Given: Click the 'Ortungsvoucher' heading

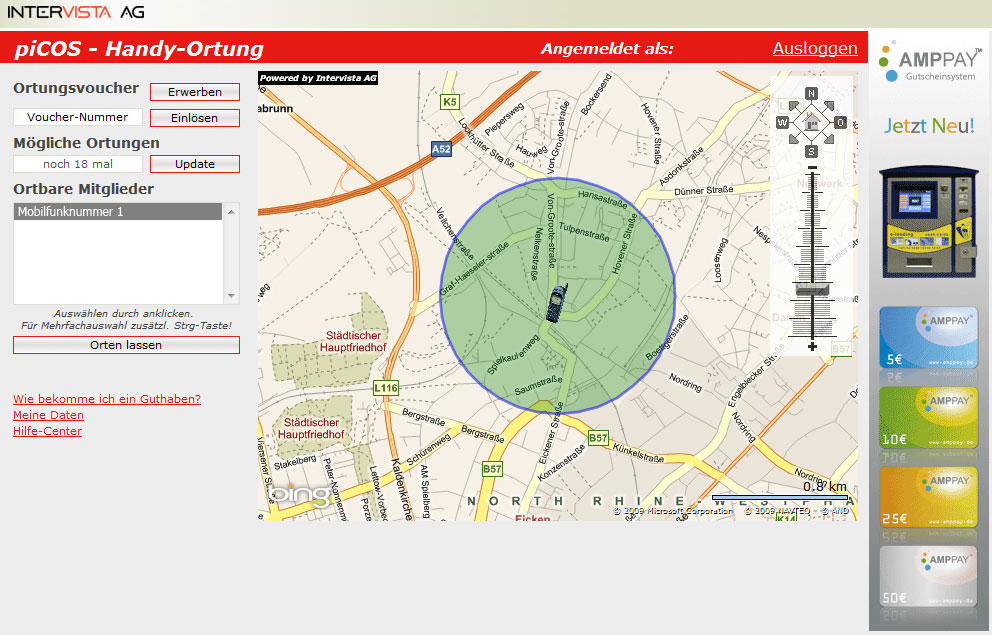Looking at the screenshot, I should [x=76, y=88].
